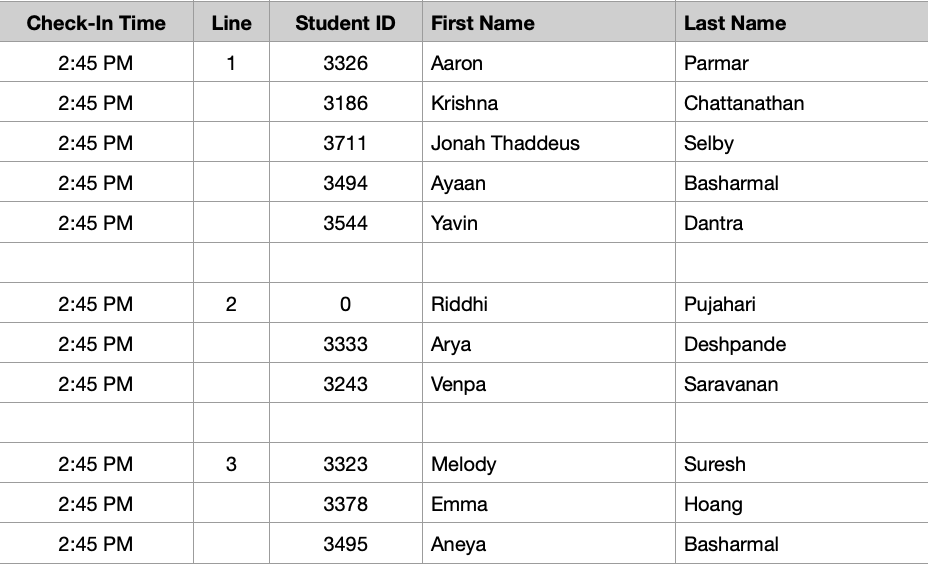This screenshot has width=928, height=568.
Task: Select the Jonah Thaddeus cell
Action: tap(549, 143)
